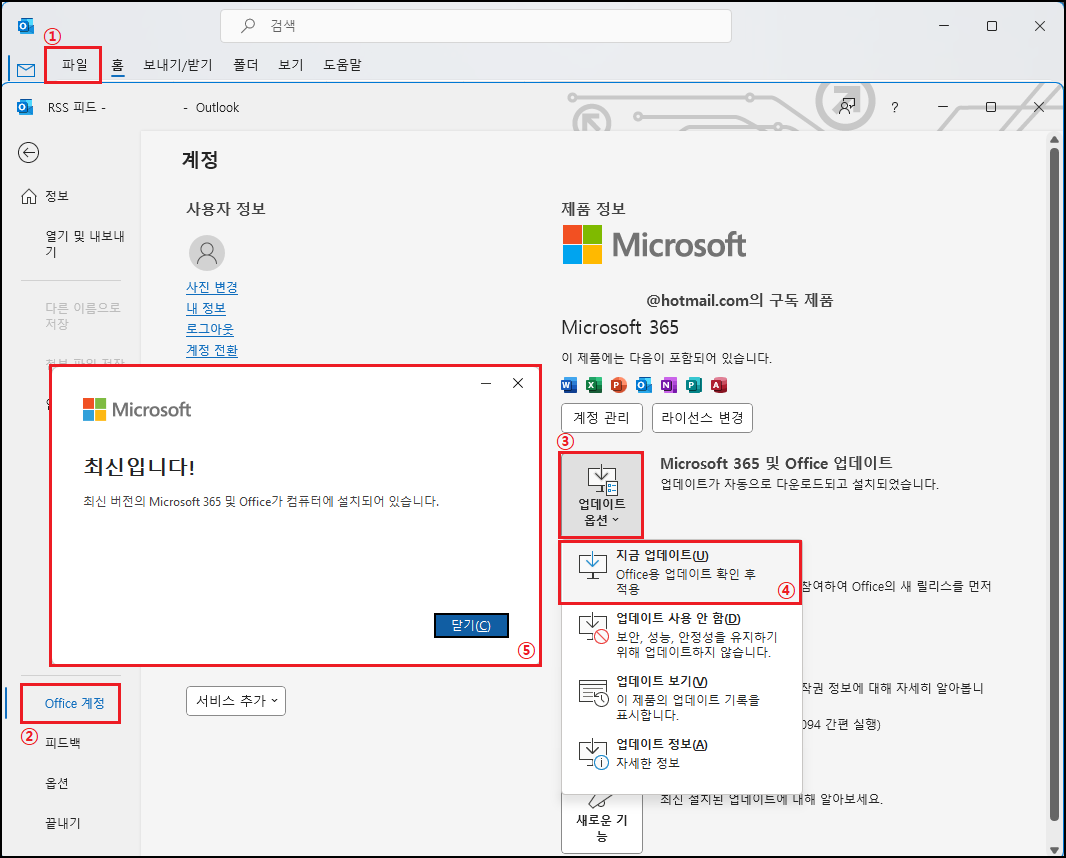
Task: Click the 계정 전환 link
Action: pyautogui.click(x=212, y=350)
